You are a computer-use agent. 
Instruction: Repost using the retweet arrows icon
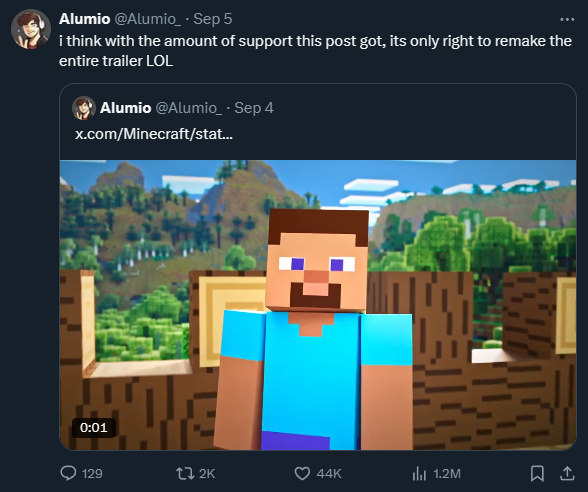coord(185,473)
